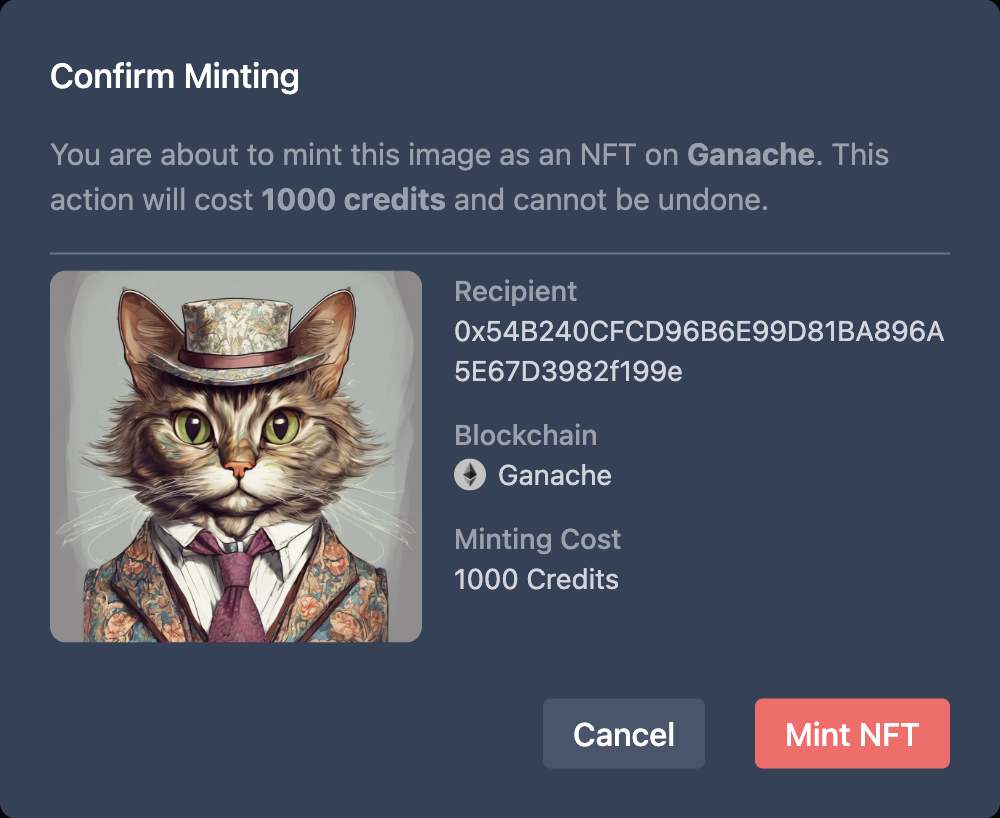The width and height of the screenshot is (1000, 818).
Task: Click the dialog description paragraph
Action: [468, 177]
